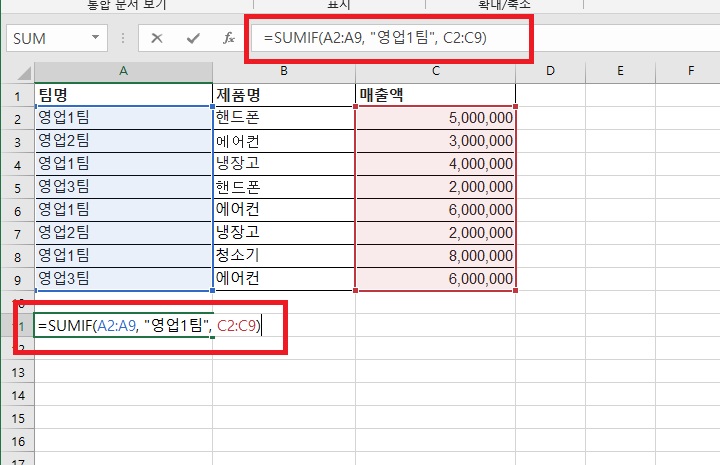Click cell B9 containing 에어컨
The width and height of the screenshot is (720, 465).
click(x=284, y=279)
